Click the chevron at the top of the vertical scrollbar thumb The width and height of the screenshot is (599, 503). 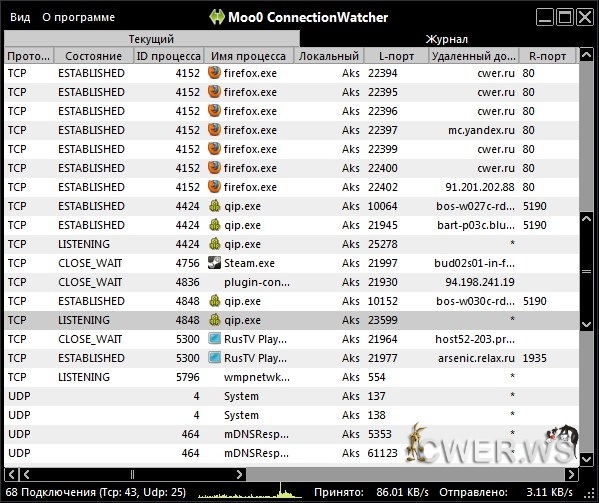point(586,219)
